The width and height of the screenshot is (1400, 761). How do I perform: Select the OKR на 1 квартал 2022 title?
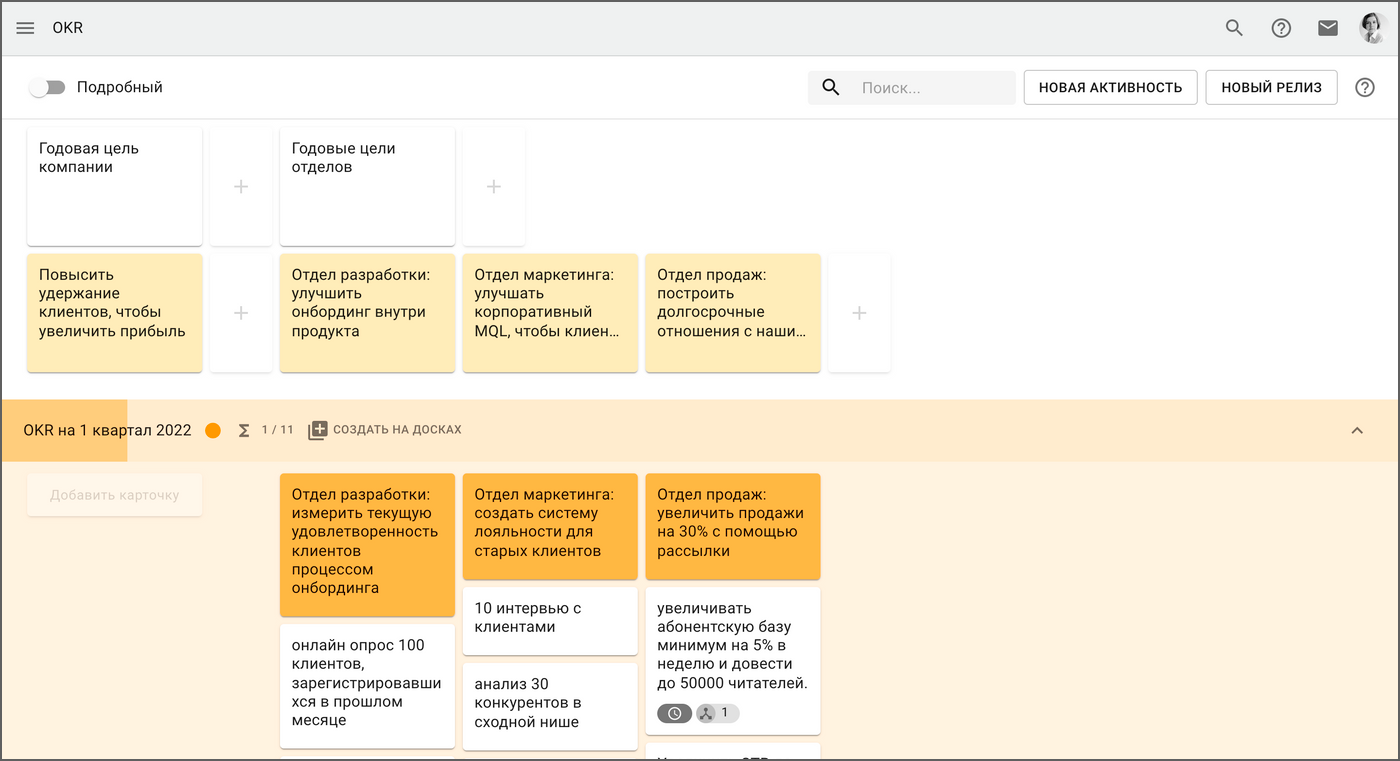tap(107, 430)
